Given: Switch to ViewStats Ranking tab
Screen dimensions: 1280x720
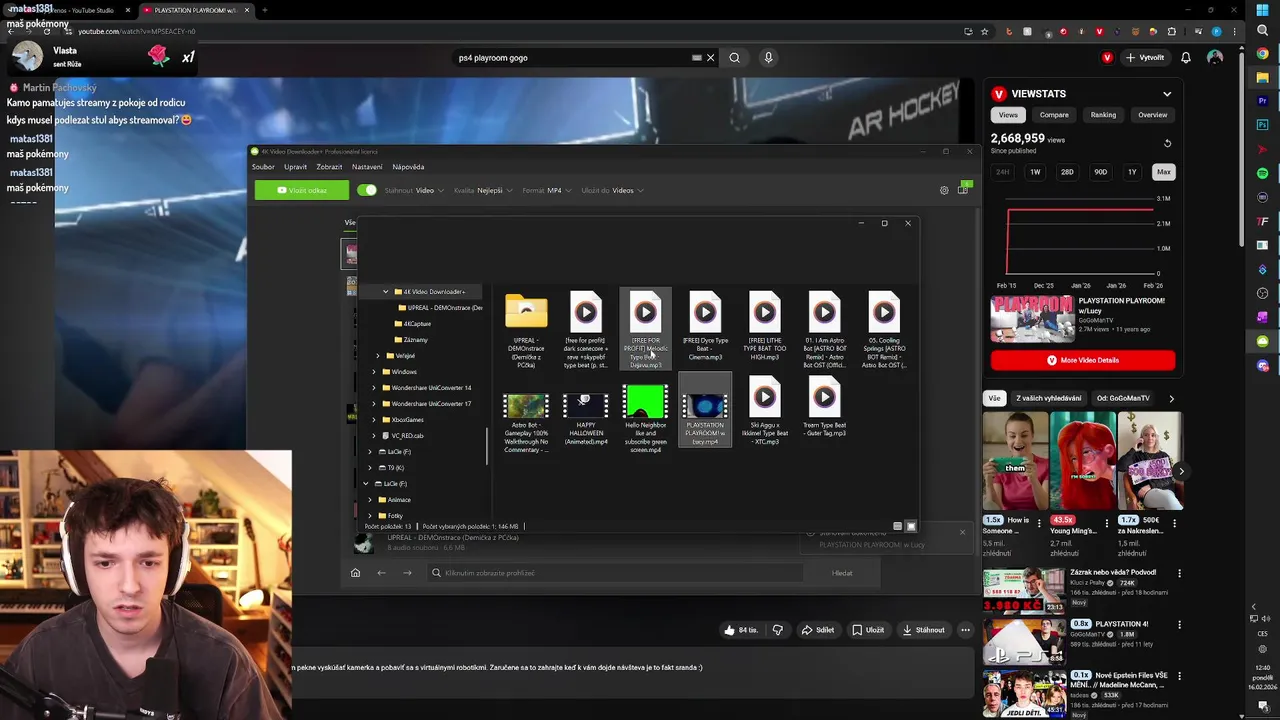Looking at the screenshot, I should [x=1103, y=115].
